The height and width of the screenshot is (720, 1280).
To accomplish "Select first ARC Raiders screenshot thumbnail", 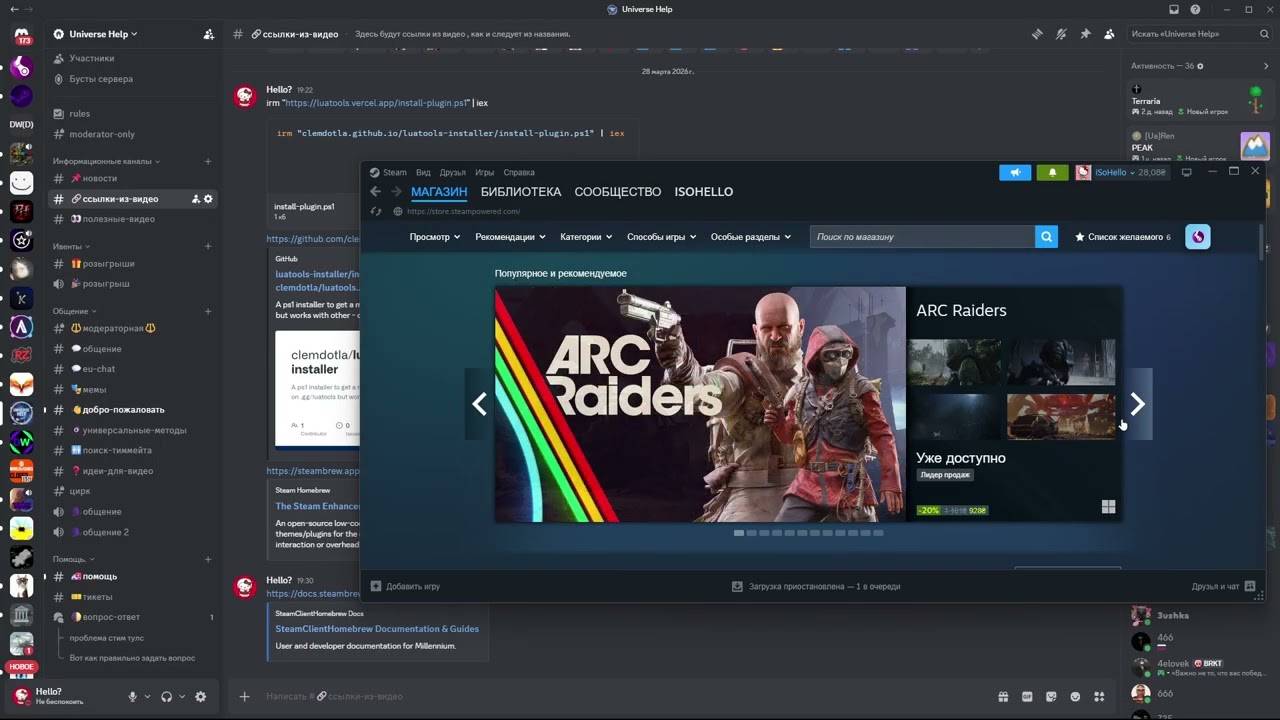I will [x=955, y=362].
